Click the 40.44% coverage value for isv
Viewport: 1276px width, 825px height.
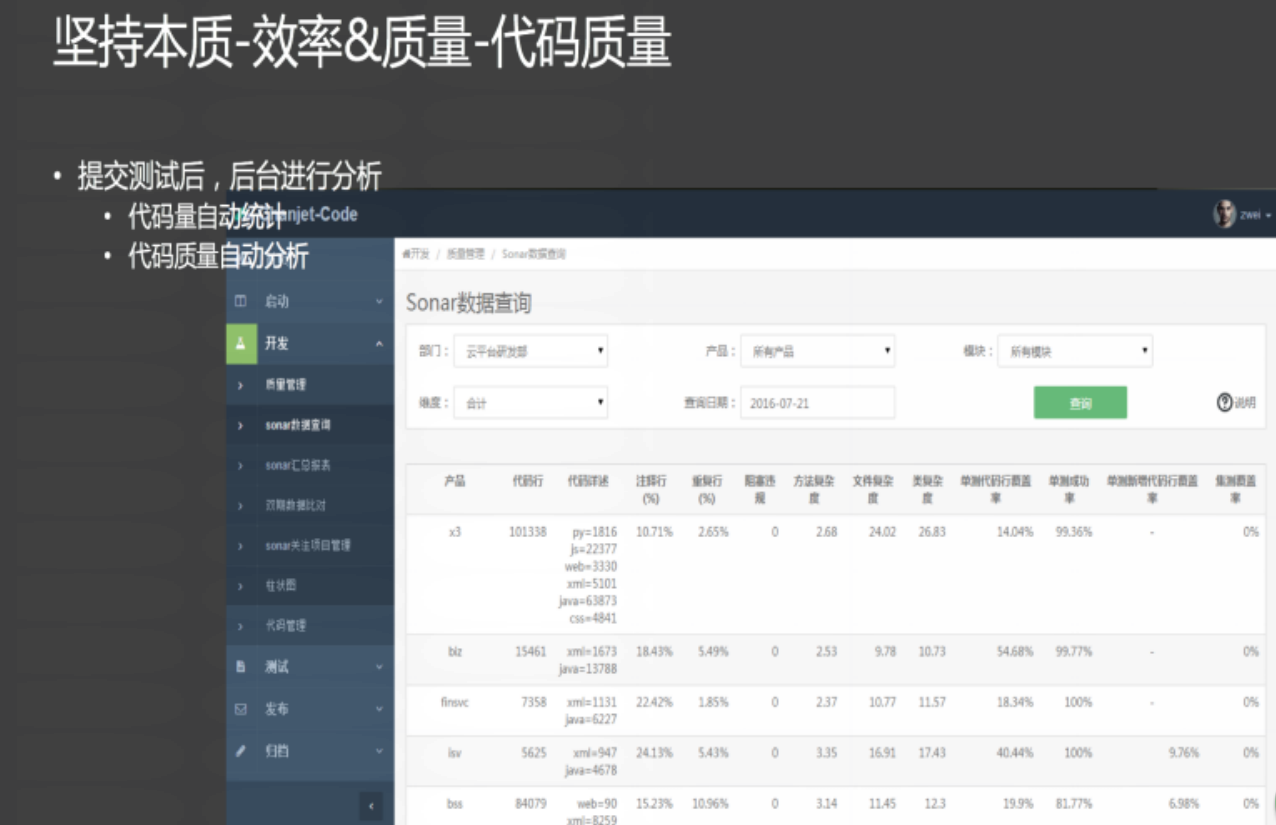1015,752
